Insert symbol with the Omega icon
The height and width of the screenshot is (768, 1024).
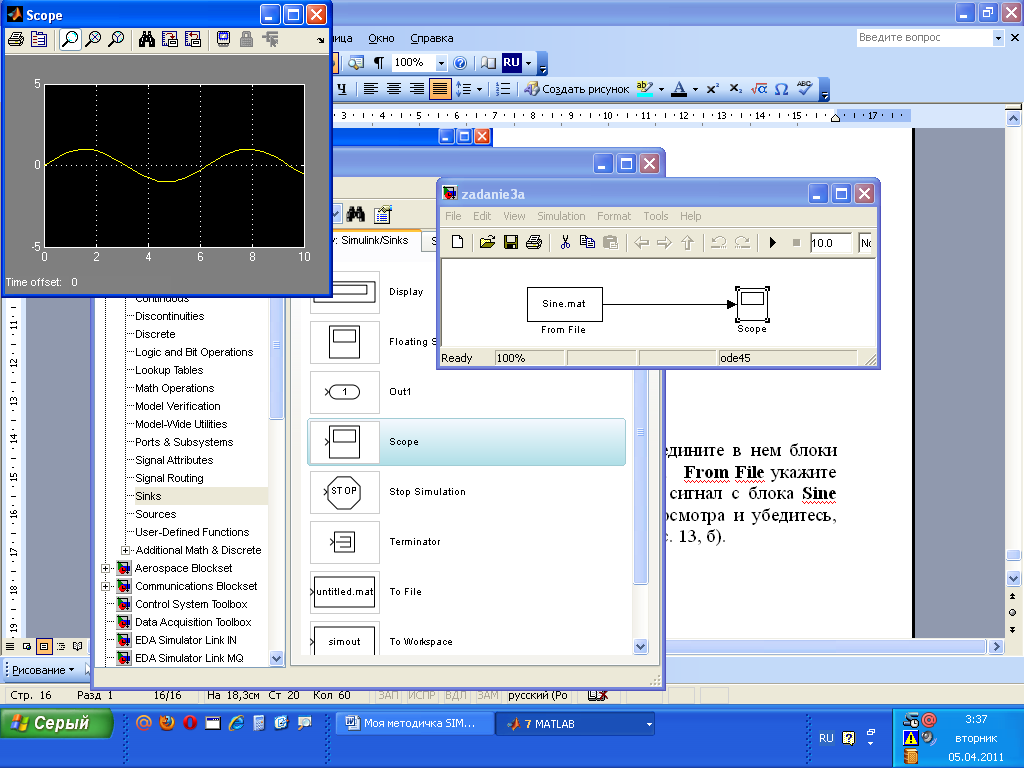tap(782, 89)
